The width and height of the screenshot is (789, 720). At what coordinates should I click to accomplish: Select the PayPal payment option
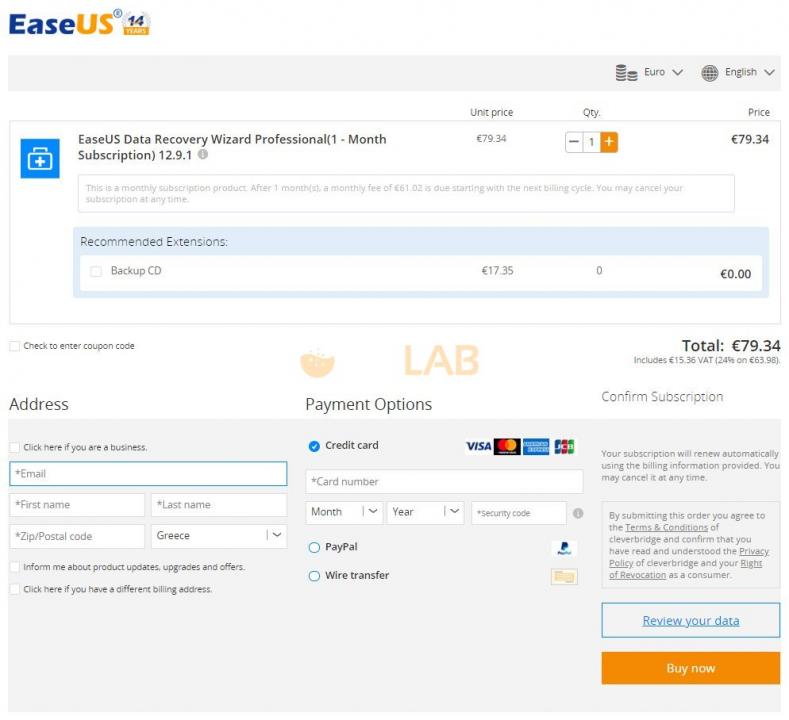coord(314,547)
